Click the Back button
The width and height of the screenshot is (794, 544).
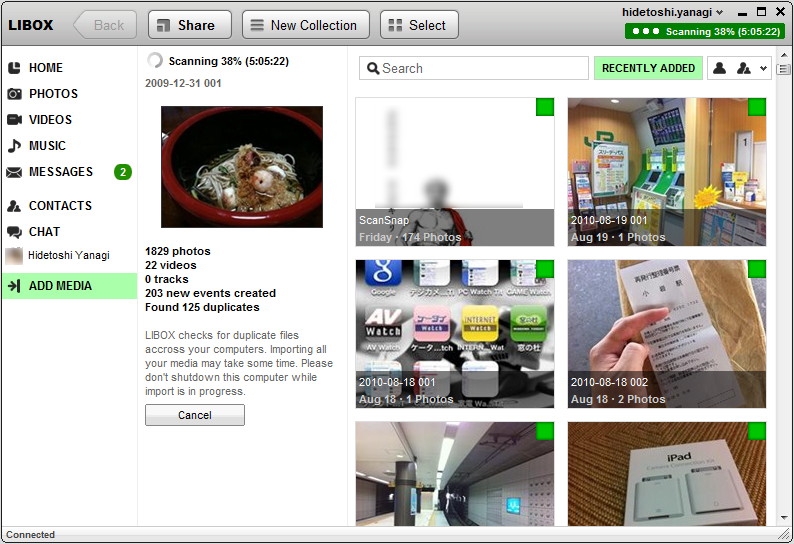click(105, 25)
